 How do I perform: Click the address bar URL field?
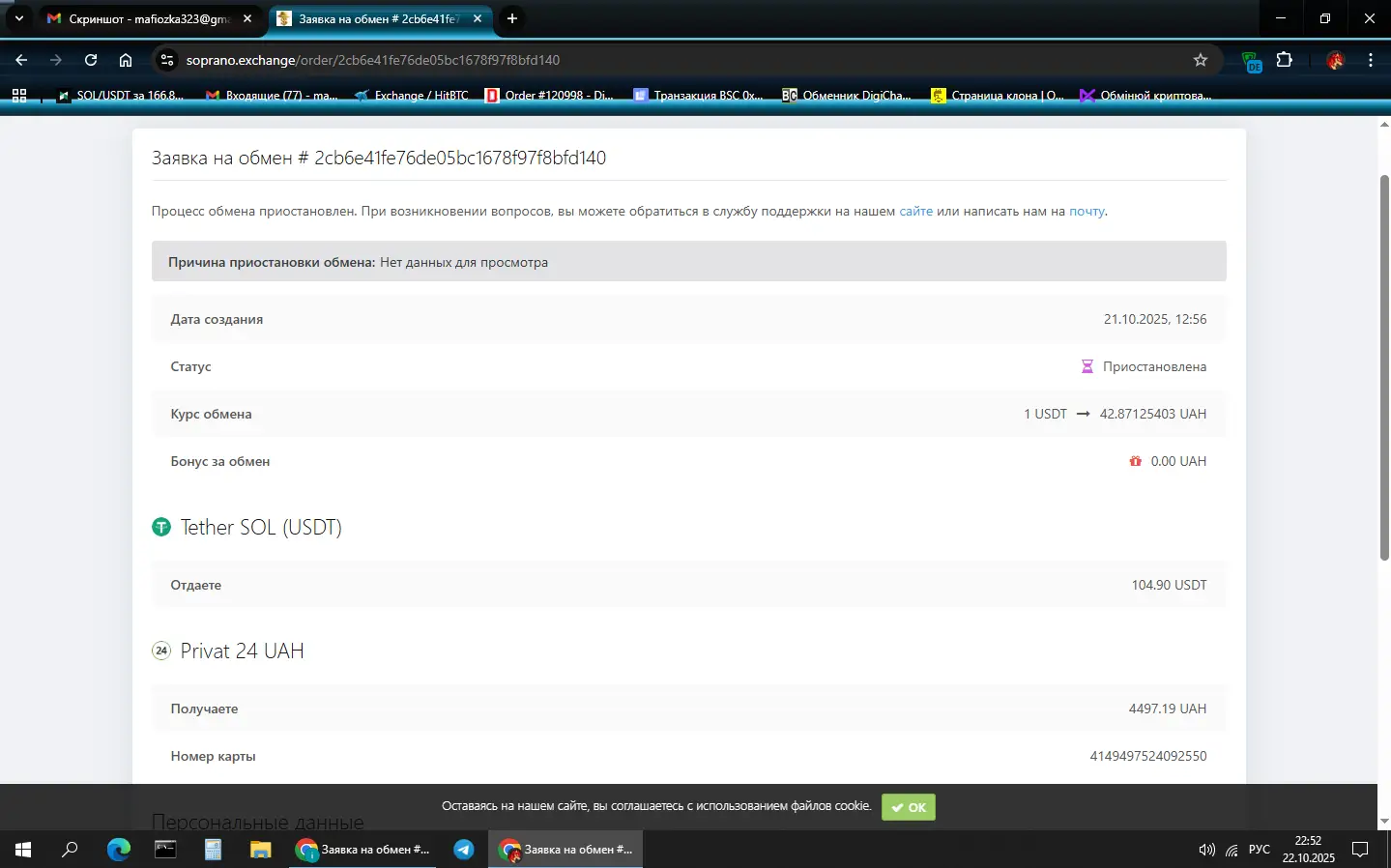[677, 60]
